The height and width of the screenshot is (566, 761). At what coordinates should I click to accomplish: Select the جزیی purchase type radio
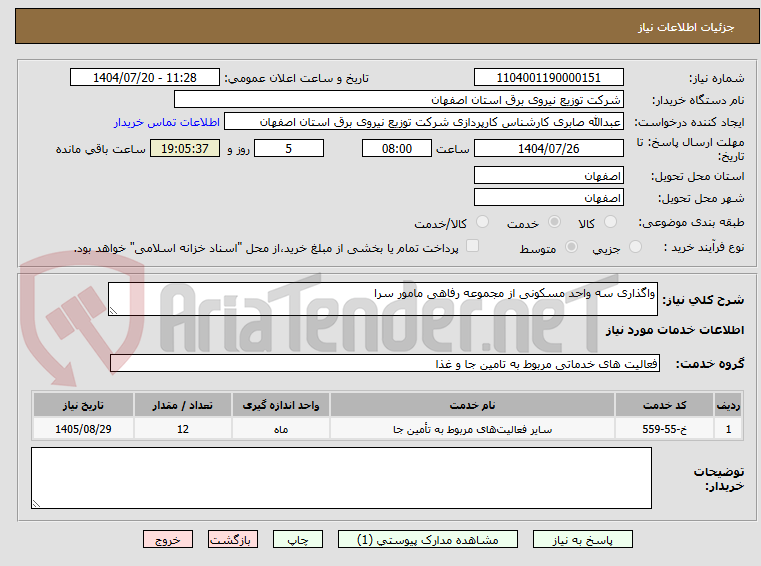click(635, 247)
